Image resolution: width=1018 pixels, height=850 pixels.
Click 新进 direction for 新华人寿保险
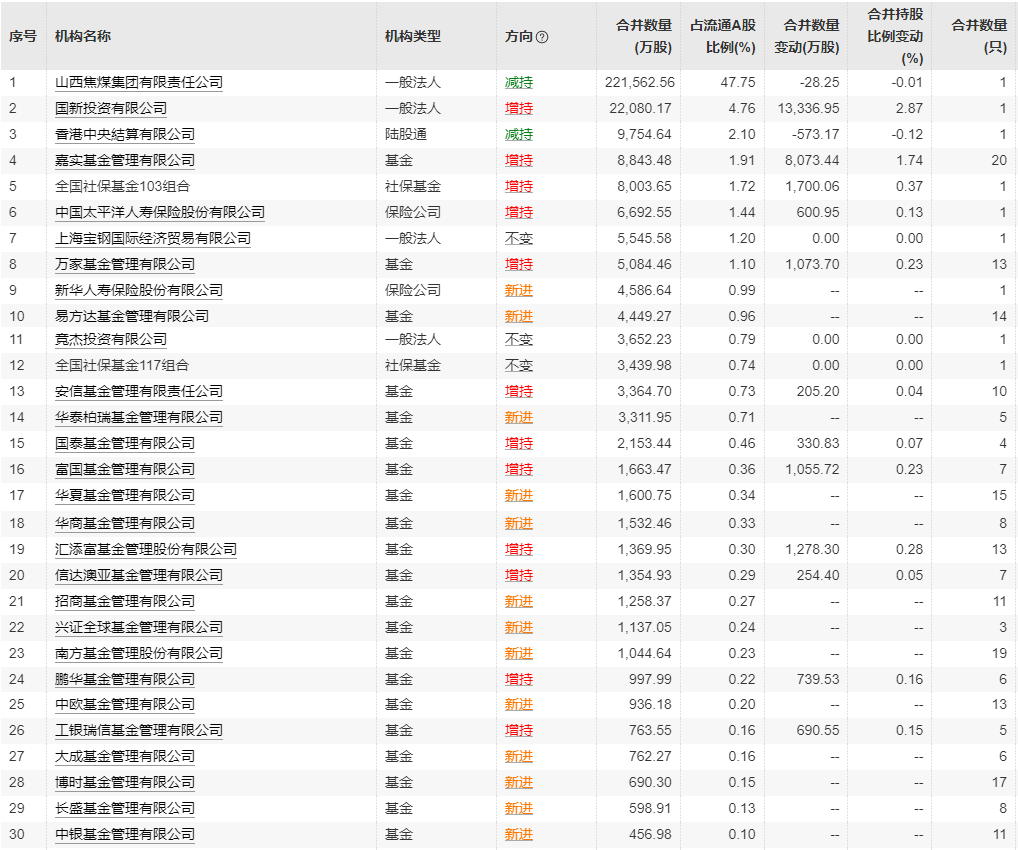(519, 290)
